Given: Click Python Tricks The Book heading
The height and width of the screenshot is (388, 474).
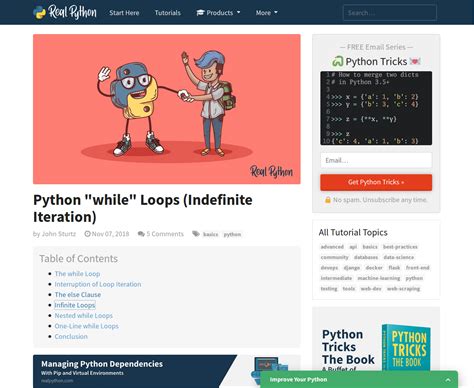Looking at the screenshot, I should (x=348, y=347).
